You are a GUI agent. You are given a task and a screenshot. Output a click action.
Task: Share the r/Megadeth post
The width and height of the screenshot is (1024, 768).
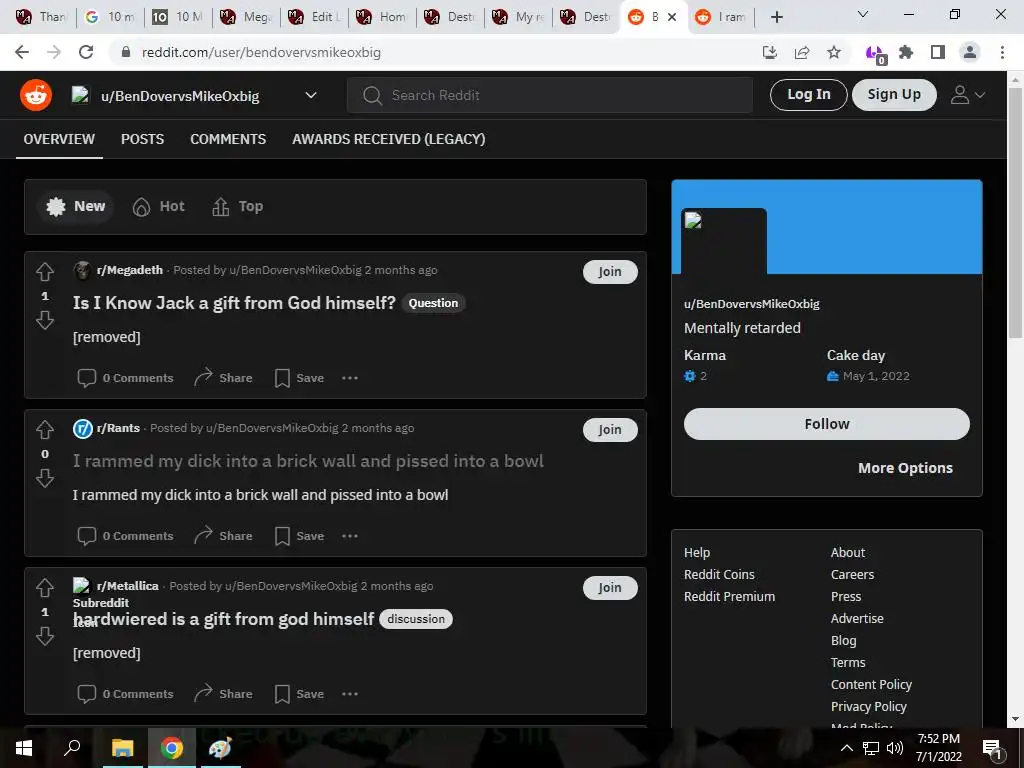click(223, 378)
